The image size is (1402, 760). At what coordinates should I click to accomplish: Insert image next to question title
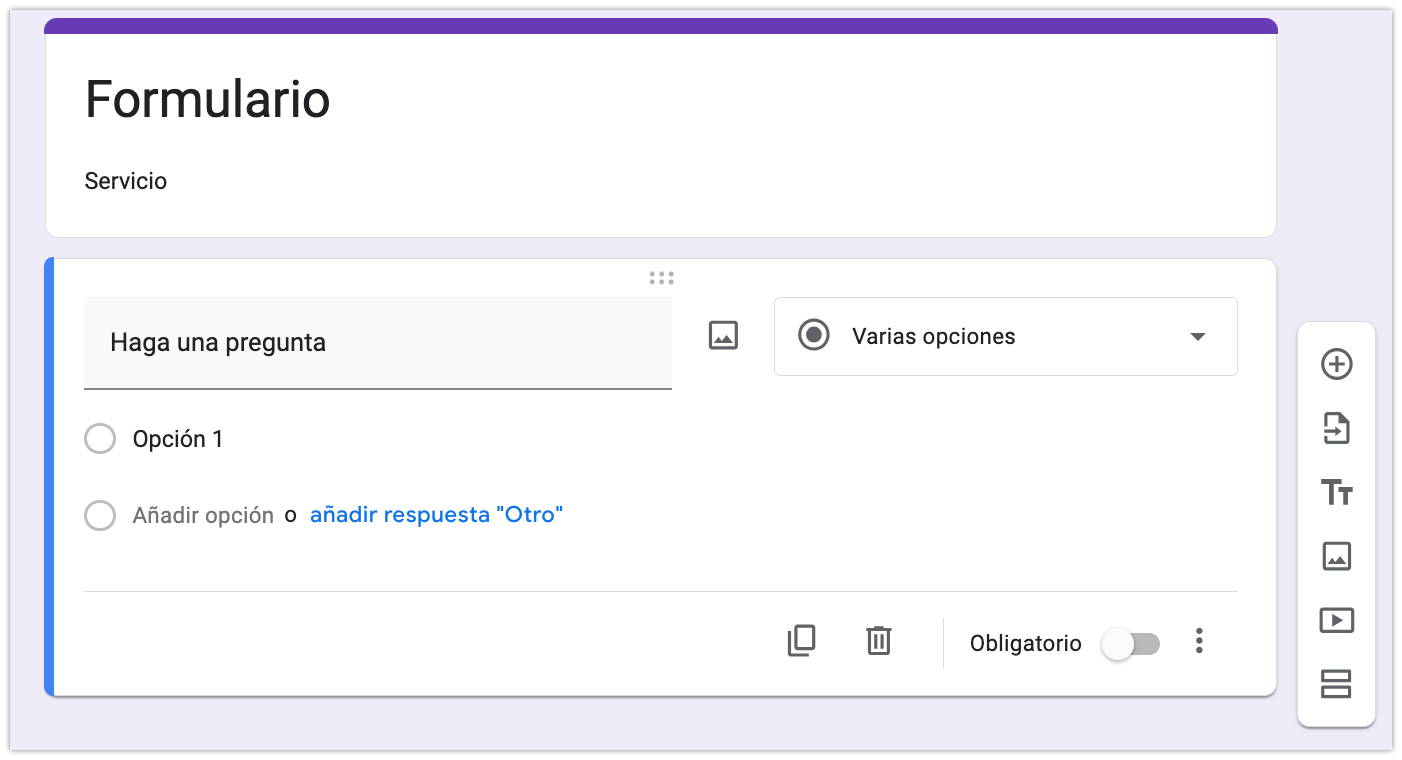point(723,336)
